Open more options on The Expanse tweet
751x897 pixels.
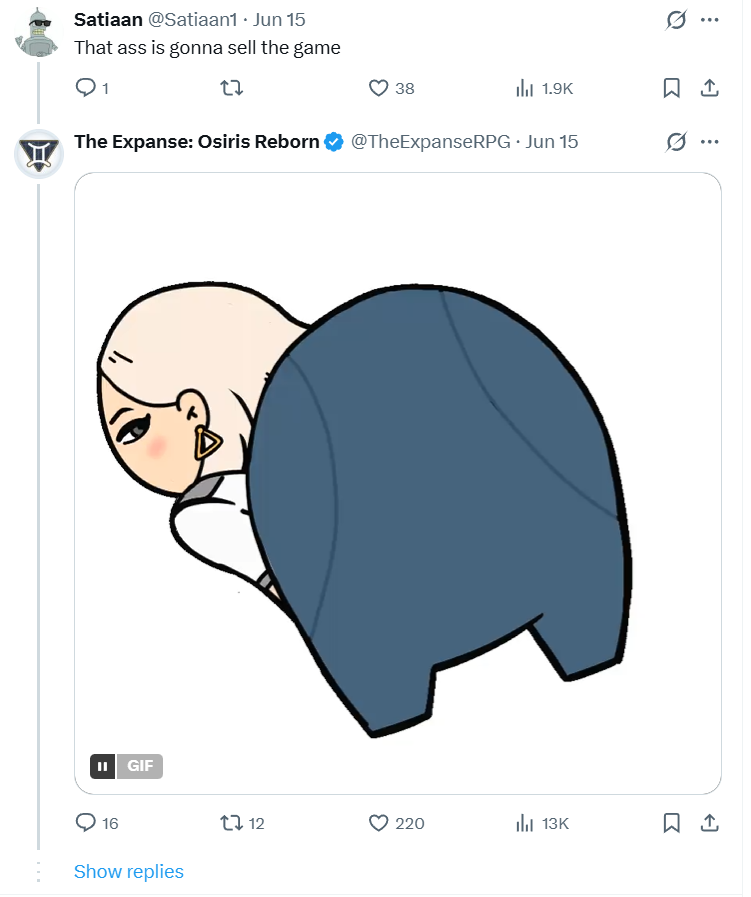click(x=709, y=142)
